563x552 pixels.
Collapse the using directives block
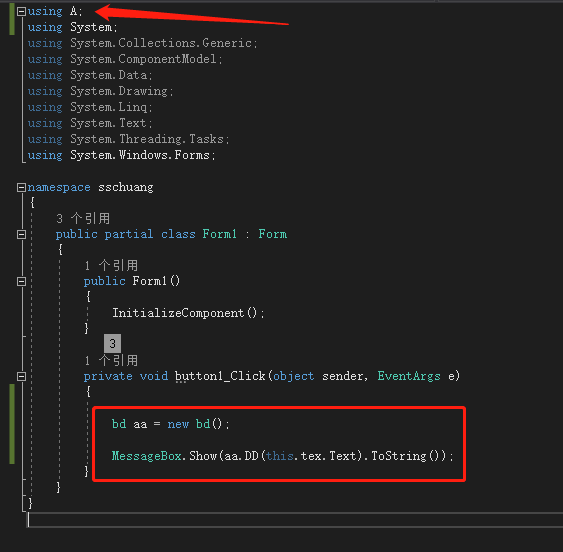click(x=21, y=11)
